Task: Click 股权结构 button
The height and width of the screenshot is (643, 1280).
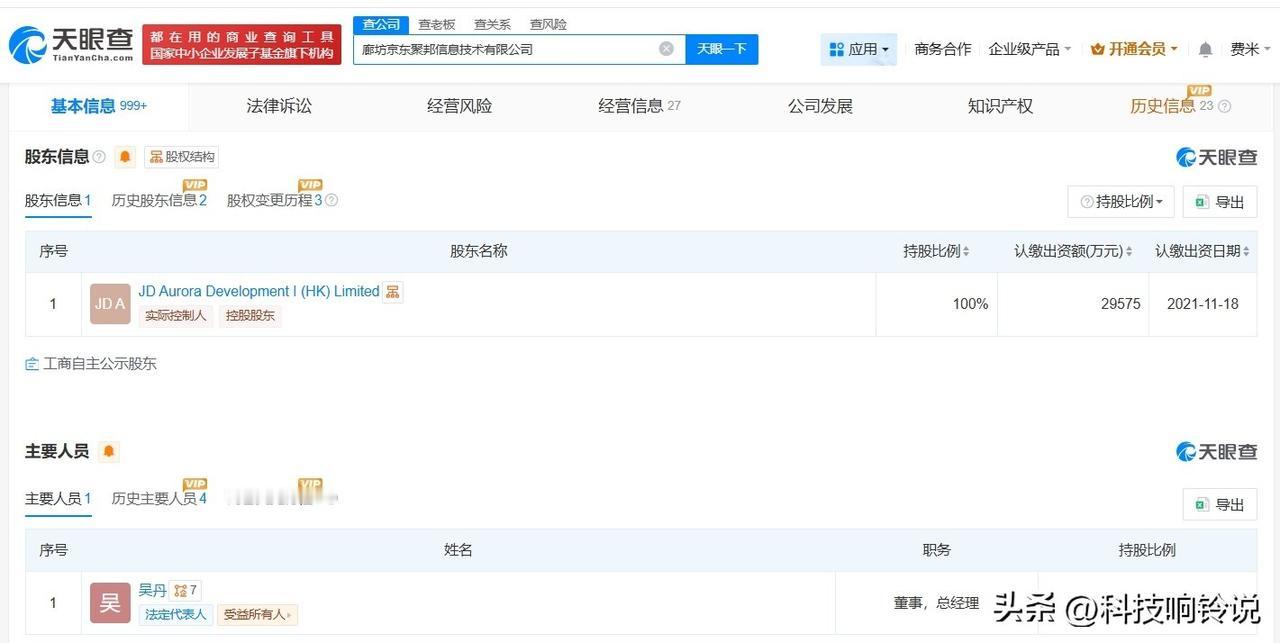Action: (182, 157)
